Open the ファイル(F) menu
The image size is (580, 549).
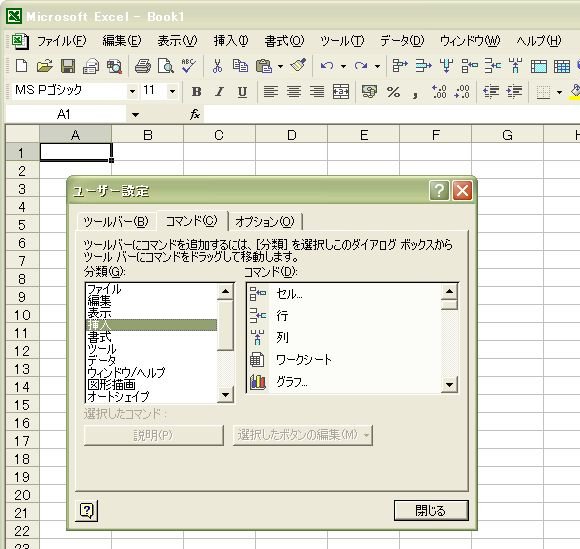(x=61, y=41)
